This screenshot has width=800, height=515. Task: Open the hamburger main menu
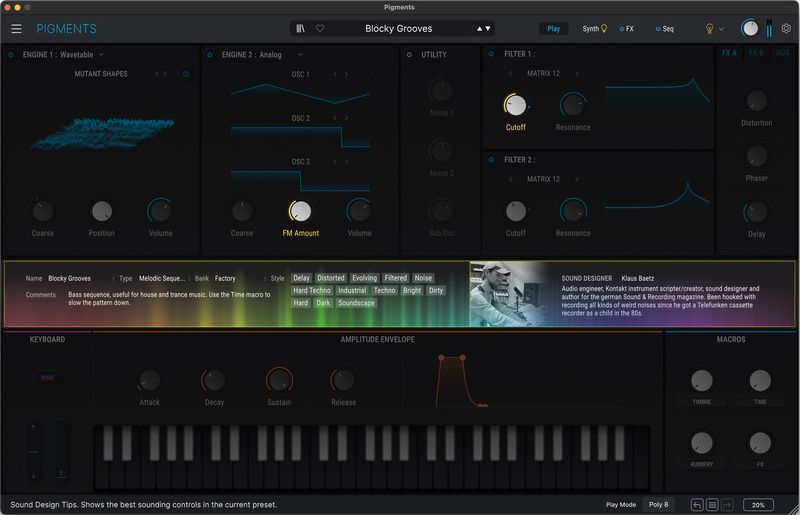pyautogui.click(x=16, y=29)
